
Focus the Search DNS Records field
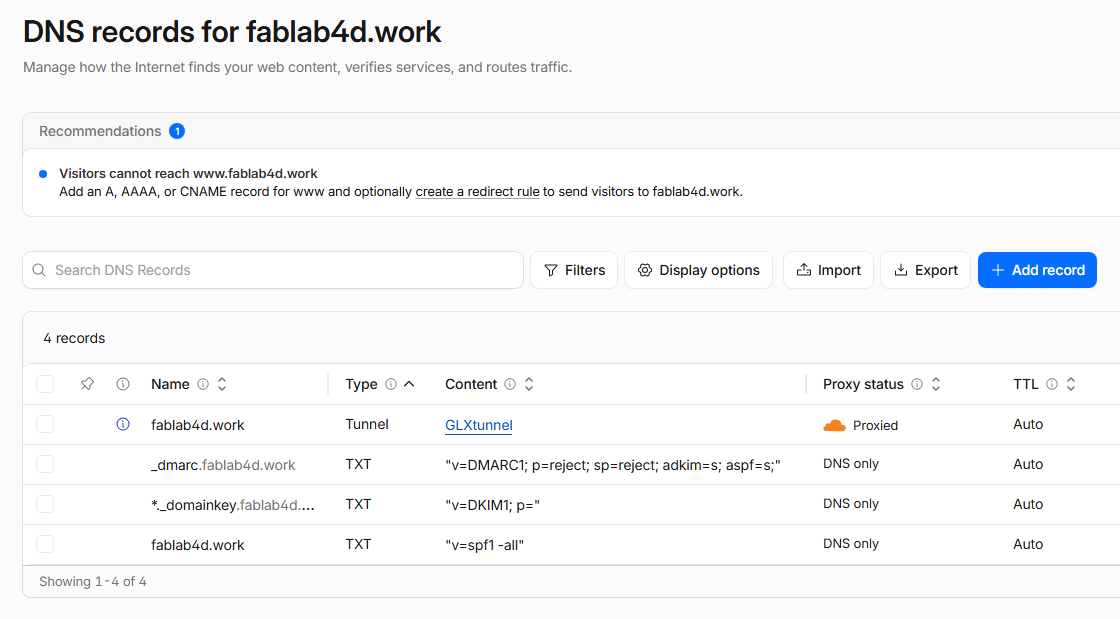(x=273, y=270)
